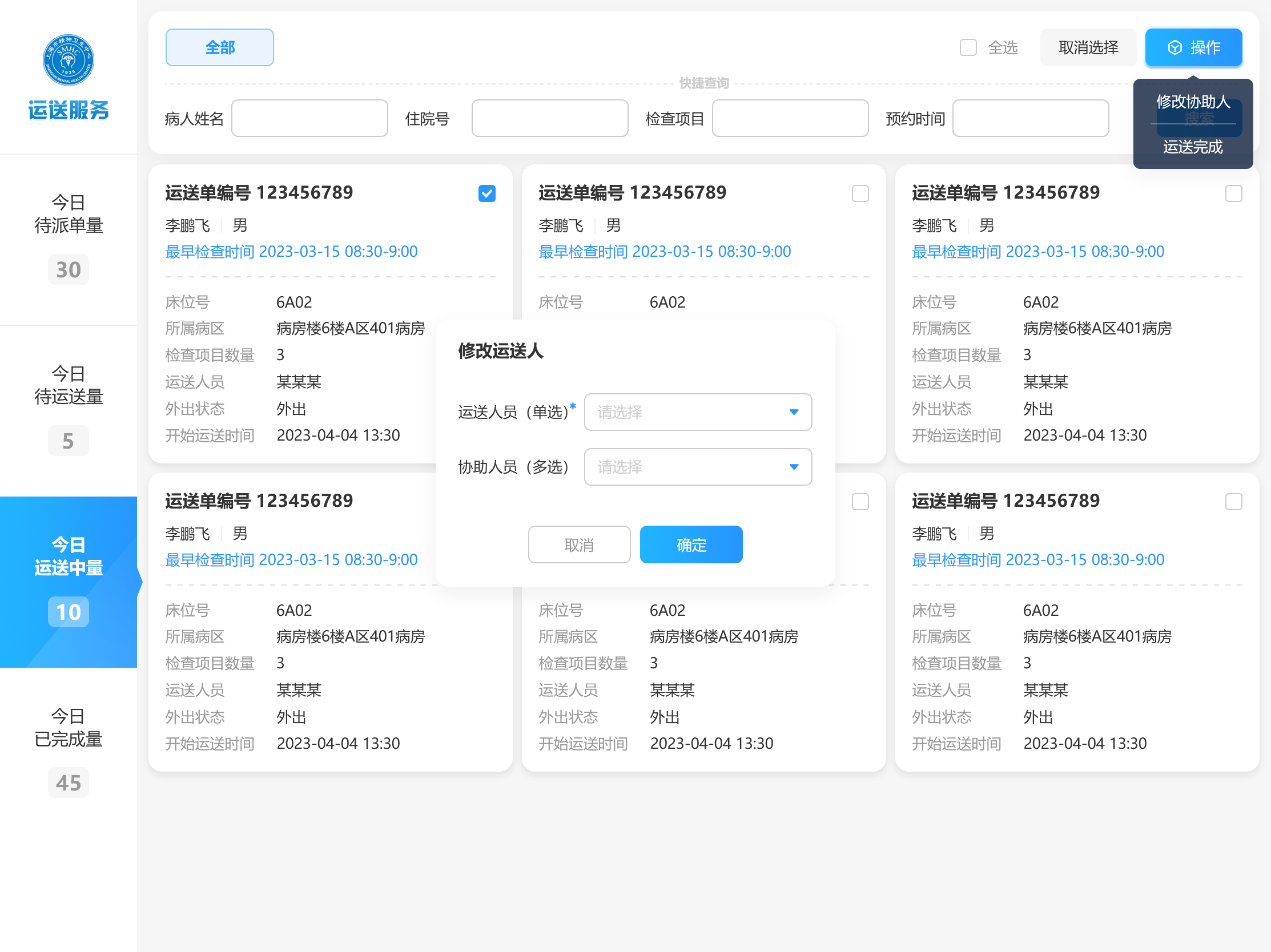Click the 预约时间 input field
This screenshot has width=1271, height=952.
pyautogui.click(x=1030, y=118)
